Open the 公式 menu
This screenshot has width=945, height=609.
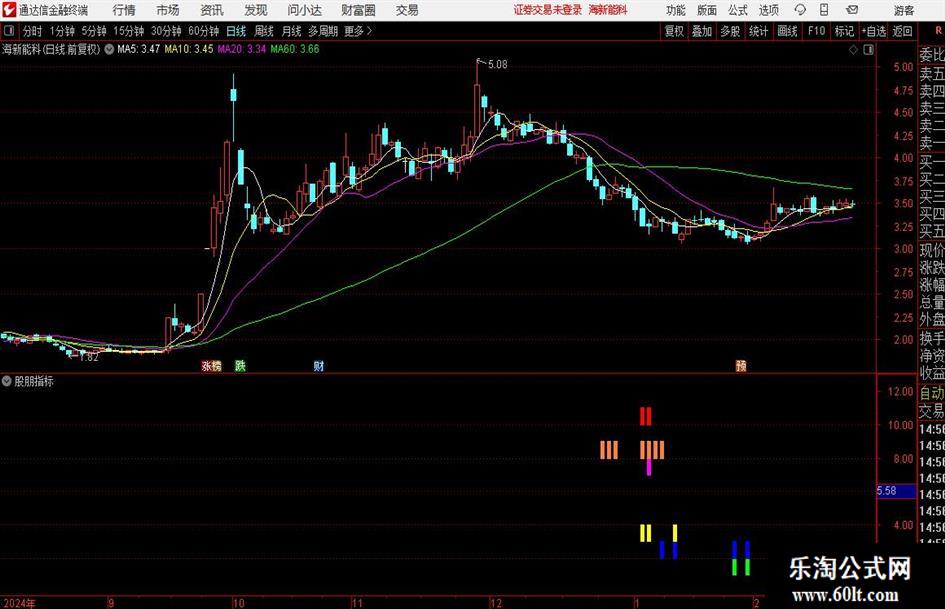738,10
